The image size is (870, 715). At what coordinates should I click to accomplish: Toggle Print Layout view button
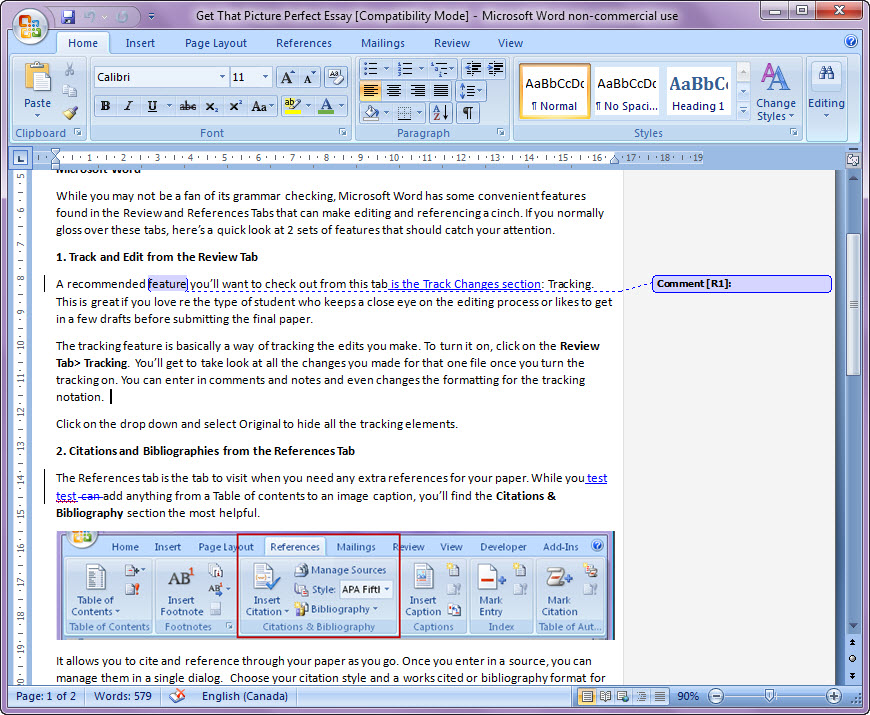click(587, 696)
